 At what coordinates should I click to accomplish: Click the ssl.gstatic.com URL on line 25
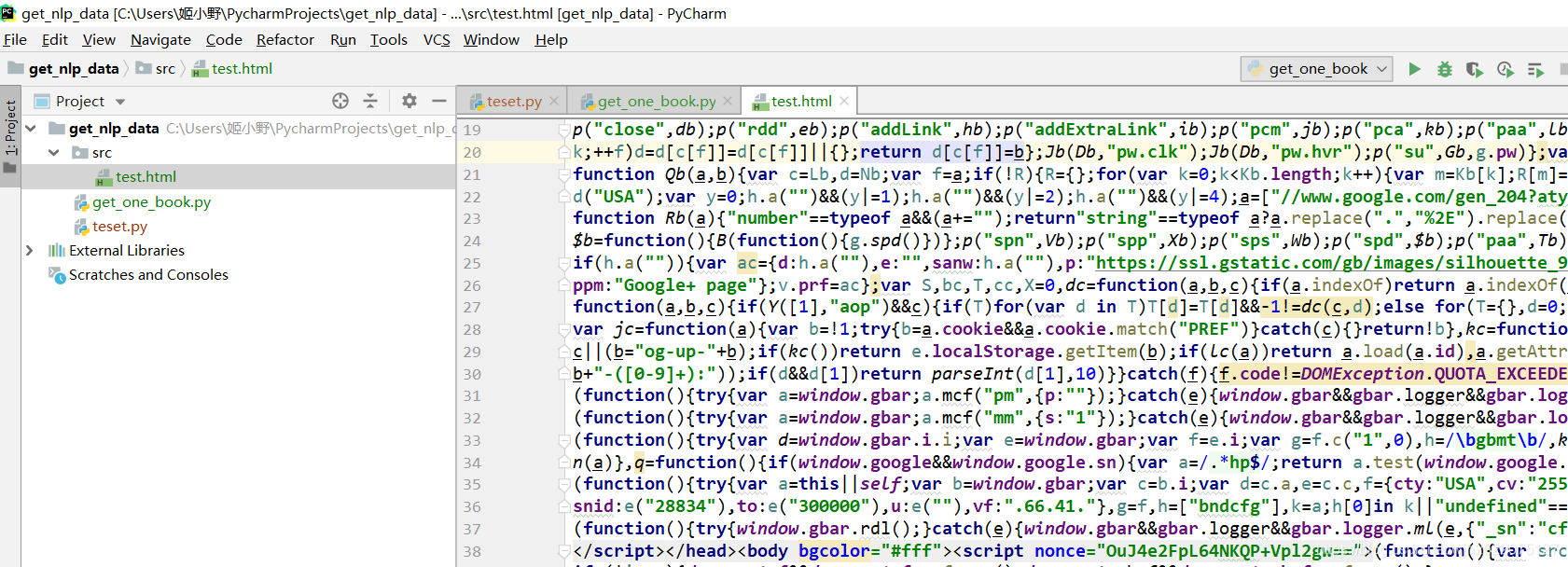tap(1331, 263)
